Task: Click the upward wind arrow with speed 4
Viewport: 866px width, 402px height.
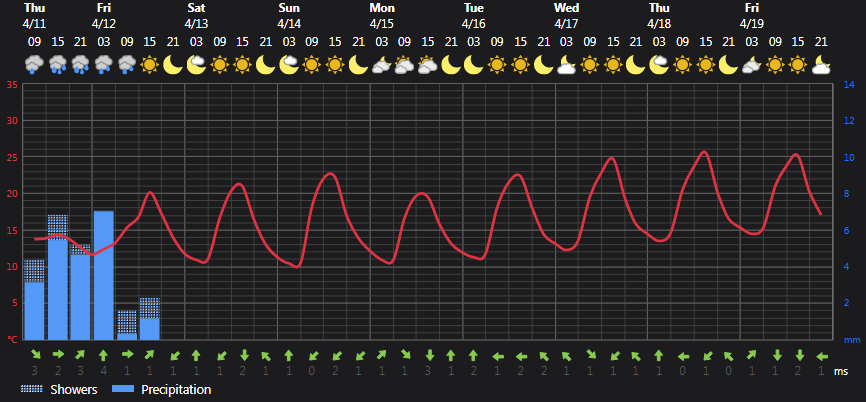Action: (x=104, y=356)
